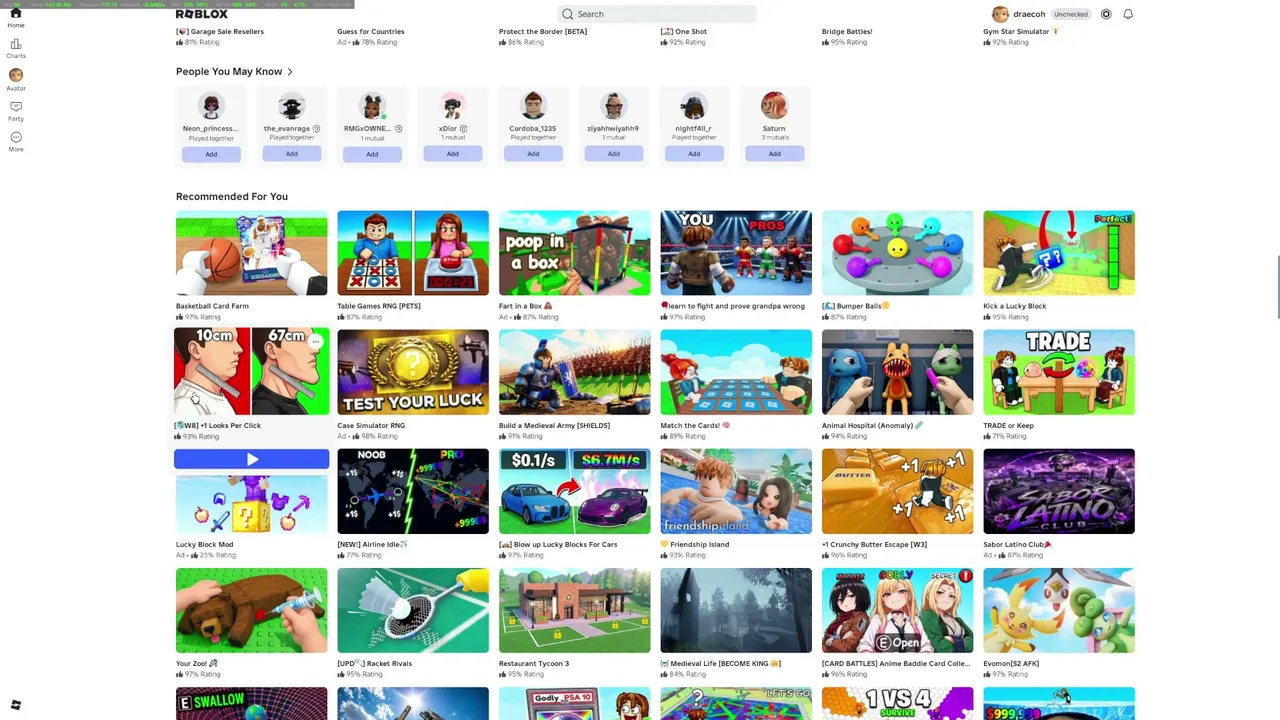Focus the Search field
This screenshot has height=720, width=1280.
pos(656,14)
